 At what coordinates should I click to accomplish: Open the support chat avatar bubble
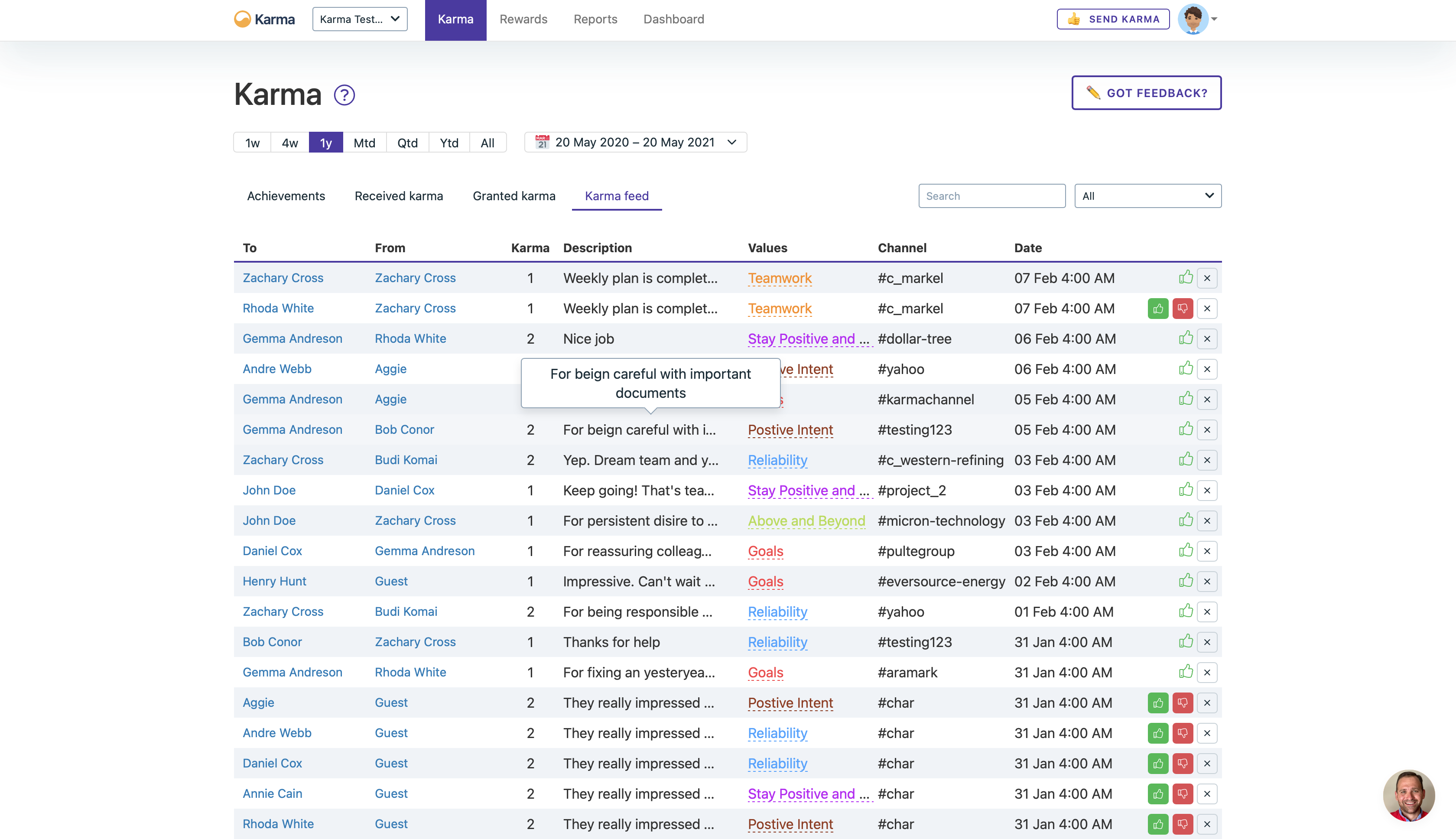1408,795
